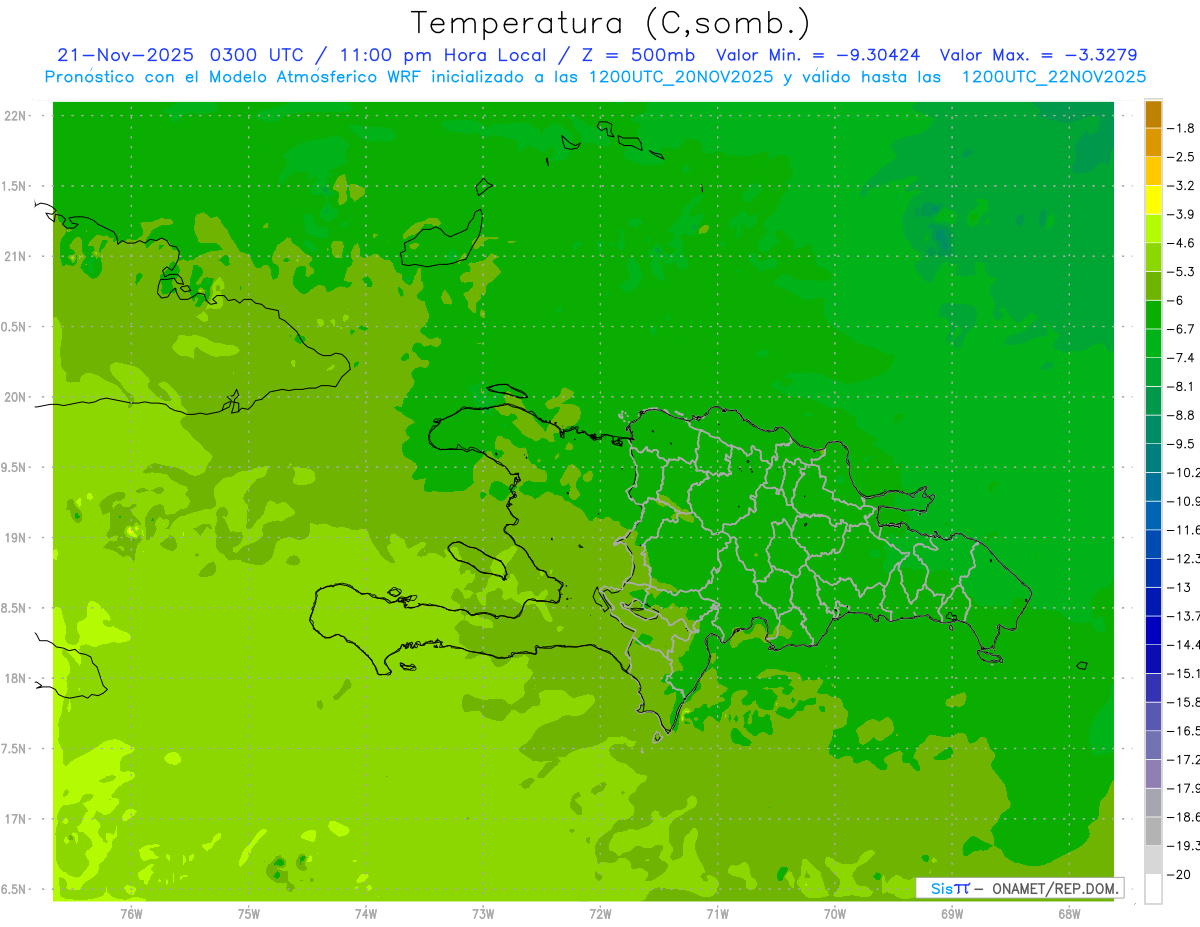
Task: Click the -3.2 colorbar value
Action: [x=1181, y=185]
